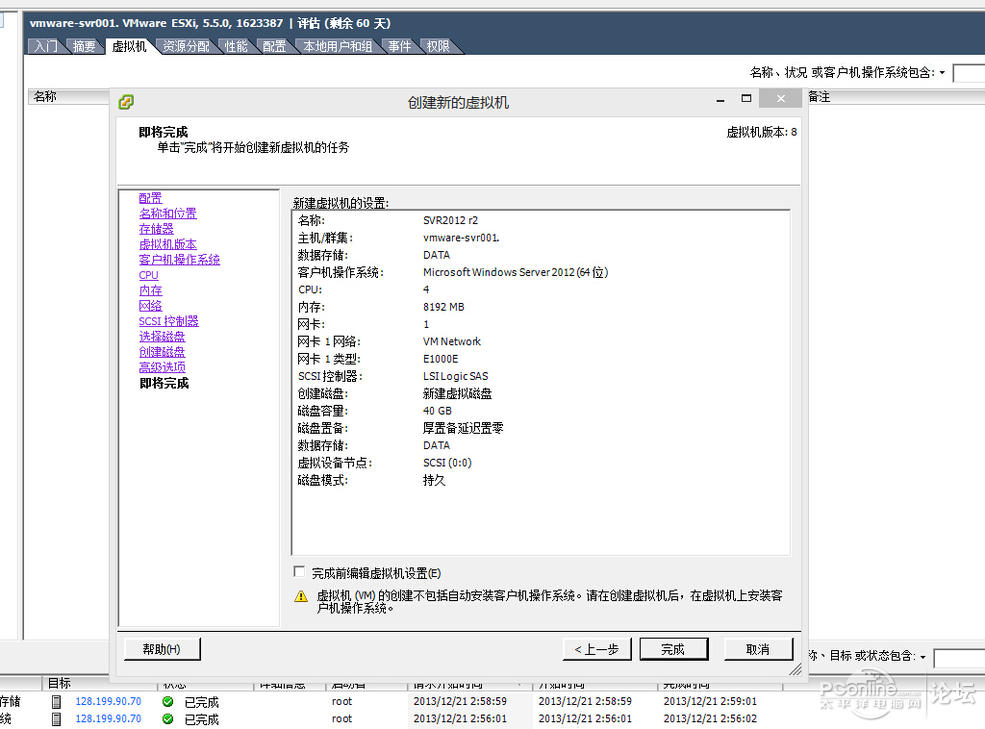
Task: Click the green completed icon for task 2:58:59
Action: click(x=168, y=701)
